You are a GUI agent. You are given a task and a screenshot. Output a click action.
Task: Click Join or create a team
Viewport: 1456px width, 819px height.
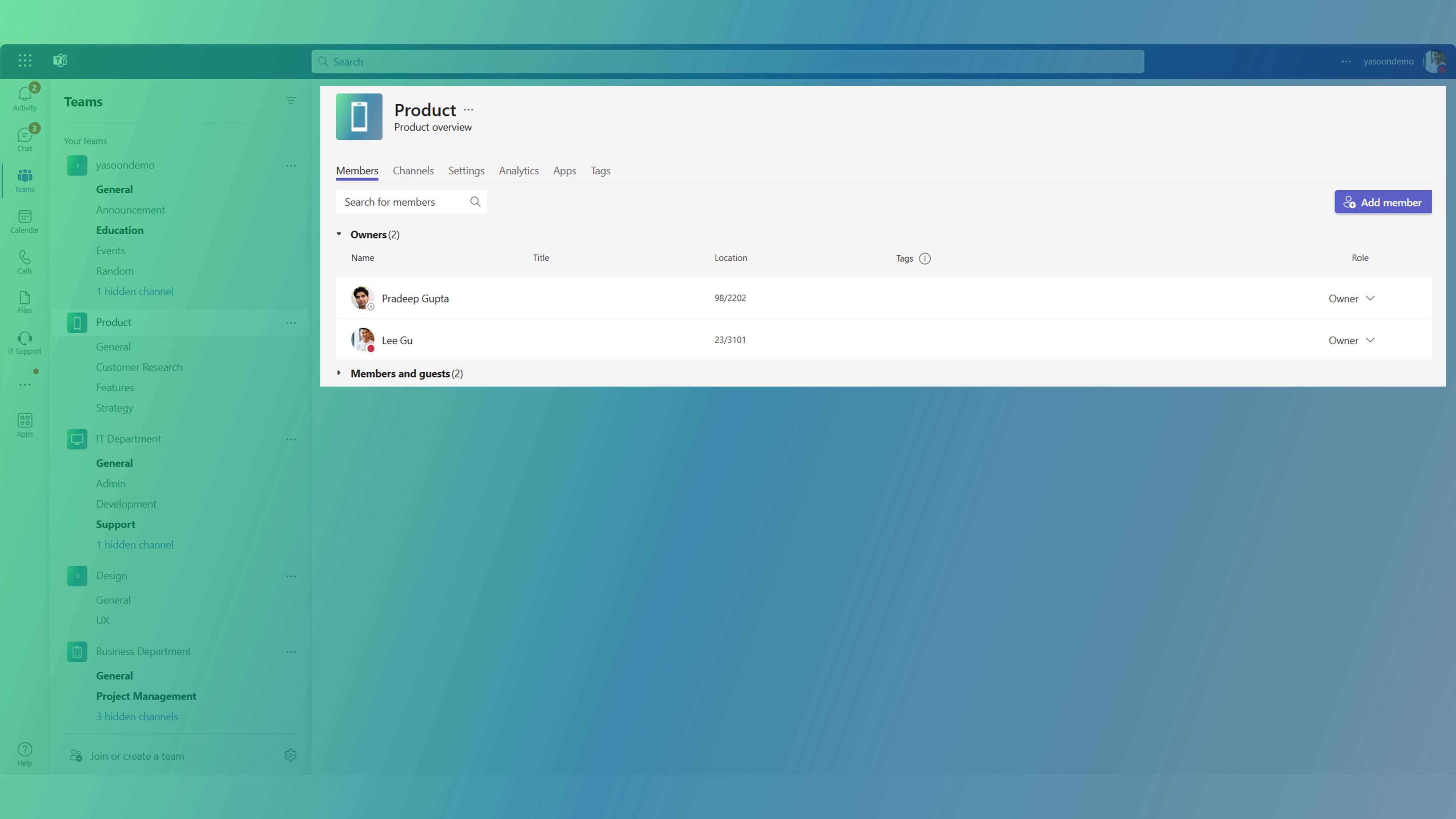136,756
